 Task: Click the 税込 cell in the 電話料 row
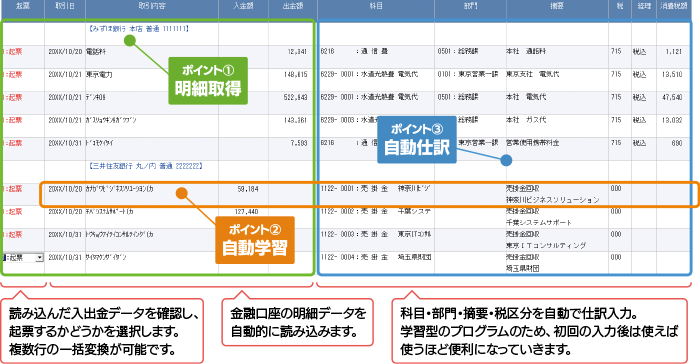click(x=639, y=52)
